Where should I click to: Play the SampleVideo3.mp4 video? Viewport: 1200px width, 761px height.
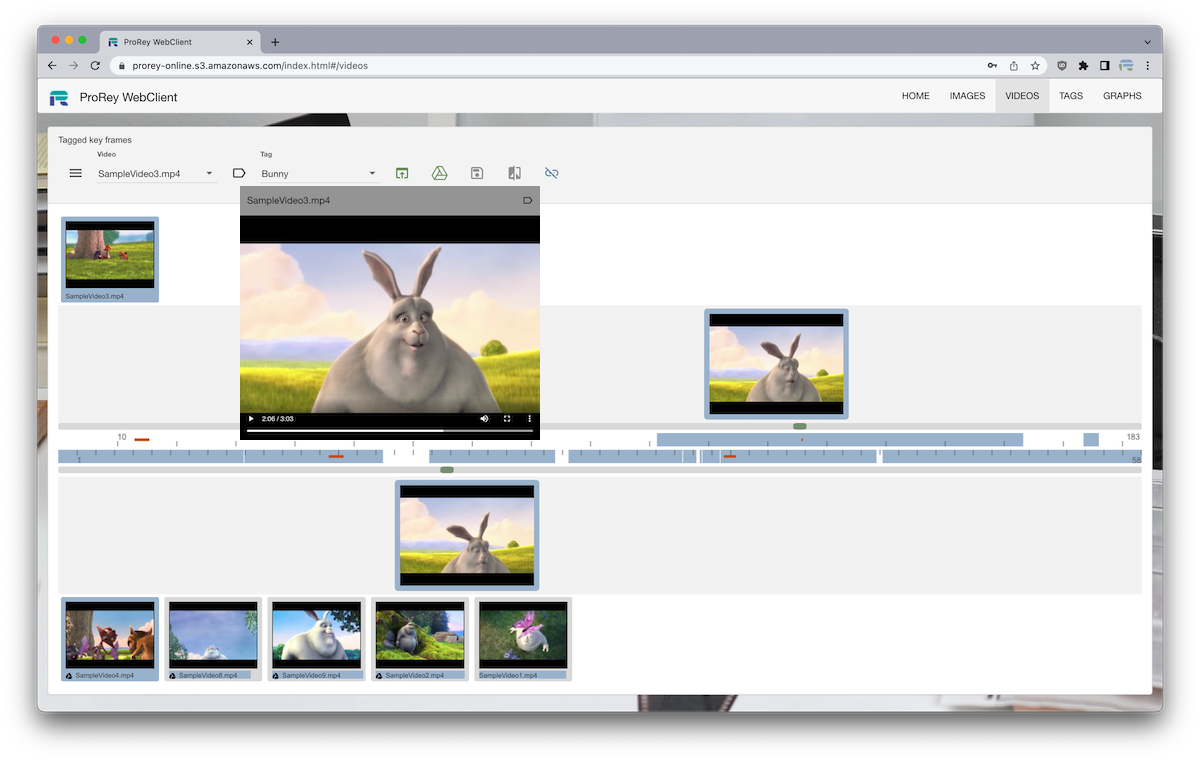[251, 419]
